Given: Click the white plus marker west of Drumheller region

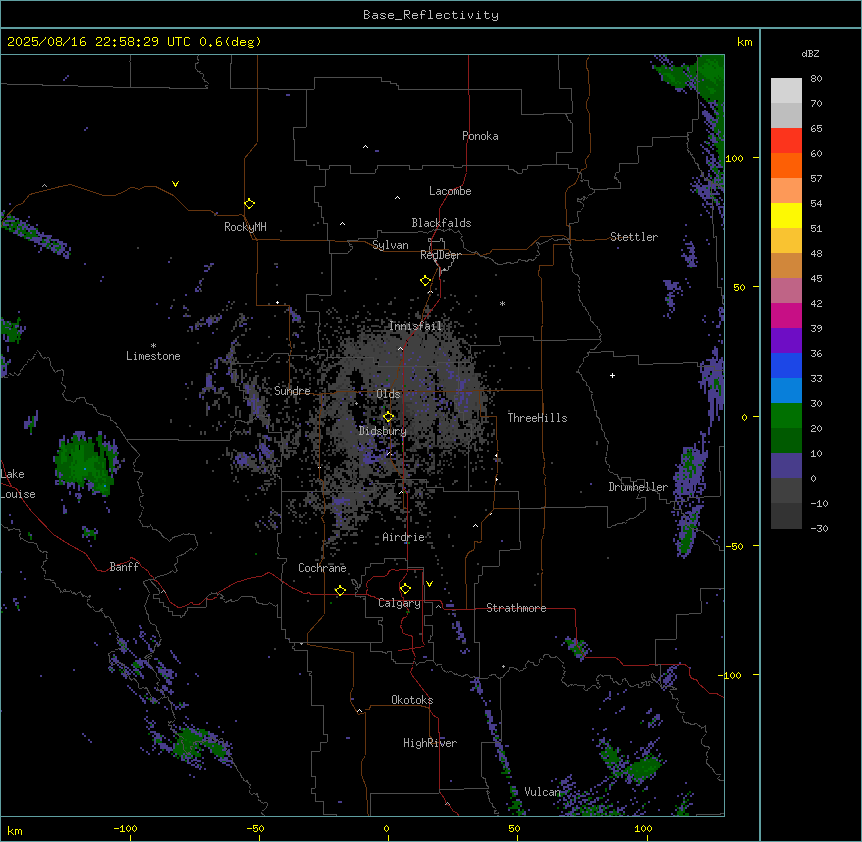Looking at the screenshot, I should click(x=612, y=375).
